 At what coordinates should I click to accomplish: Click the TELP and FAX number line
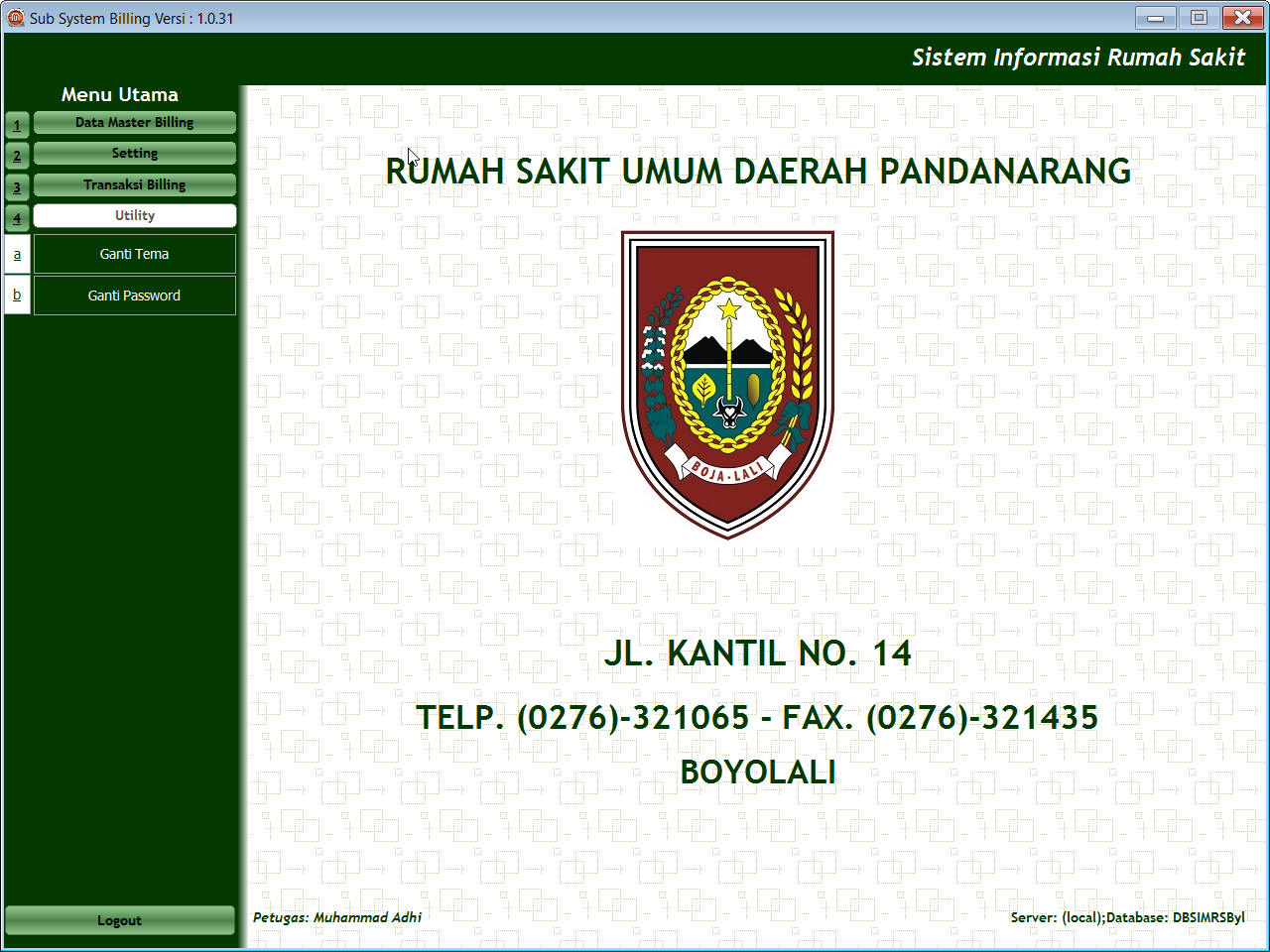[758, 717]
